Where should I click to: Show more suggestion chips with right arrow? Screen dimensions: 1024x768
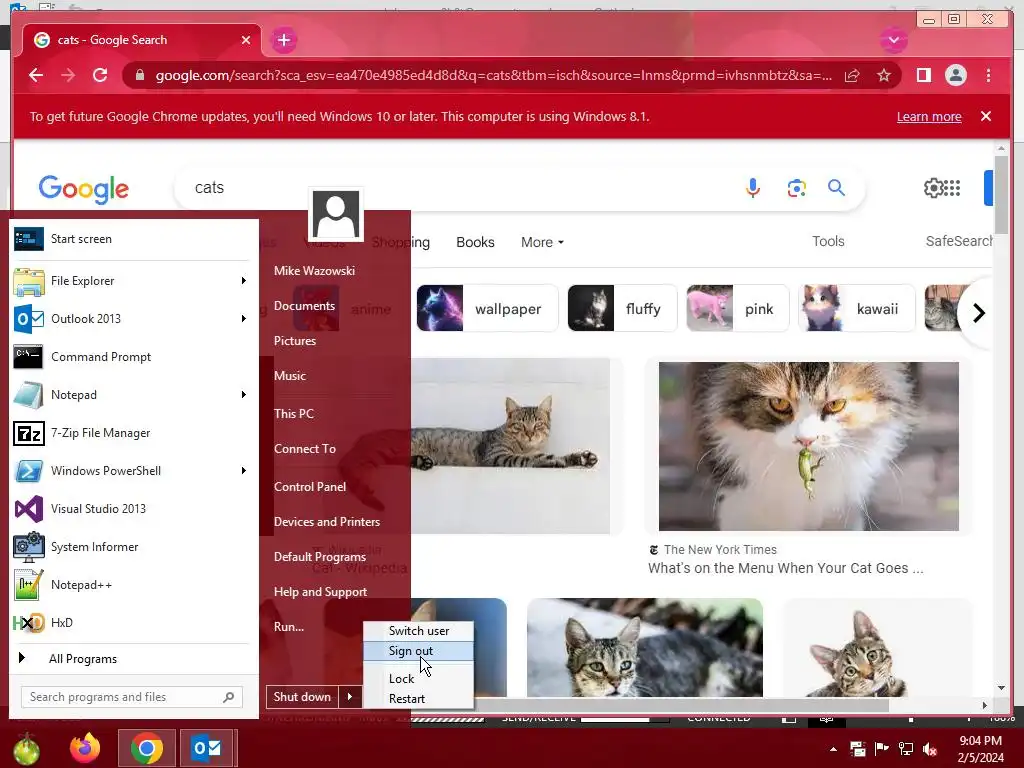click(x=978, y=313)
